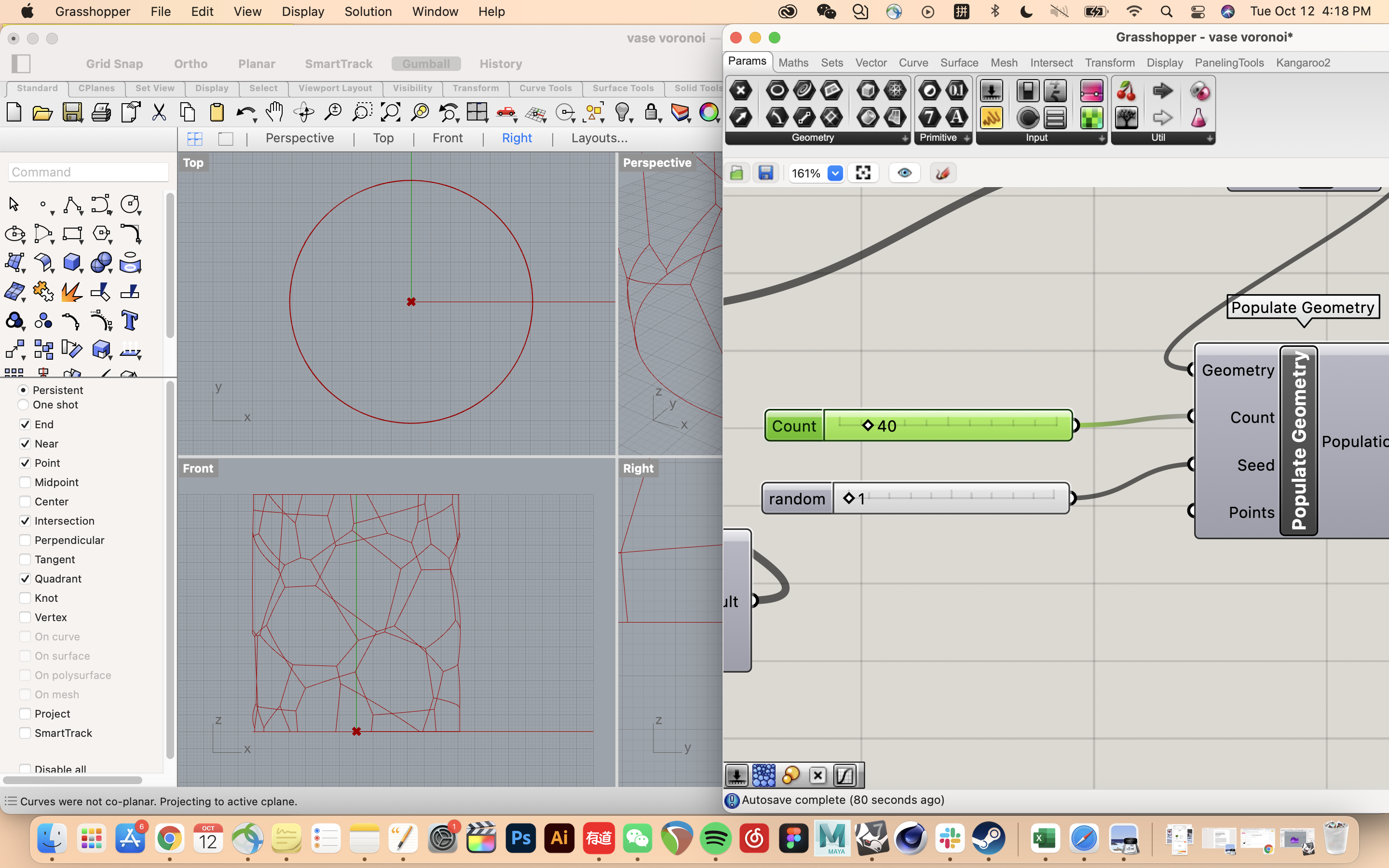Click the Rhino command input field
This screenshot has height=868, width=1389.
(x=88, y=172)
